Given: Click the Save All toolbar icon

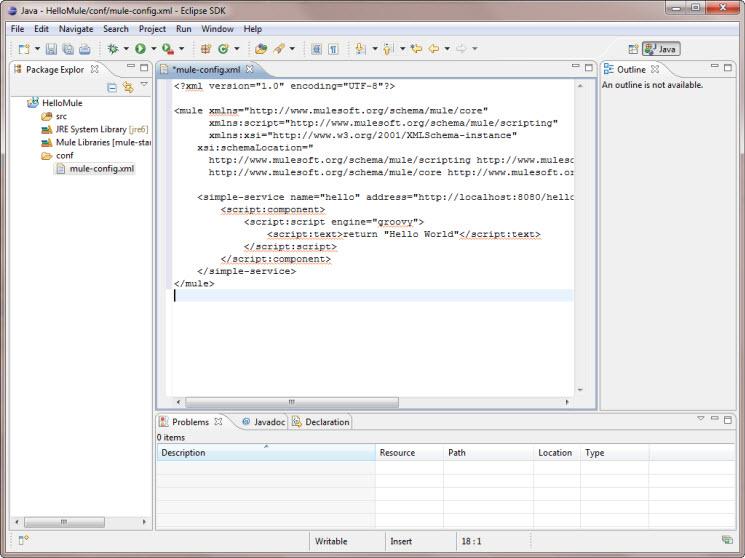Looking at the screenshot, I should coord(68,48).
